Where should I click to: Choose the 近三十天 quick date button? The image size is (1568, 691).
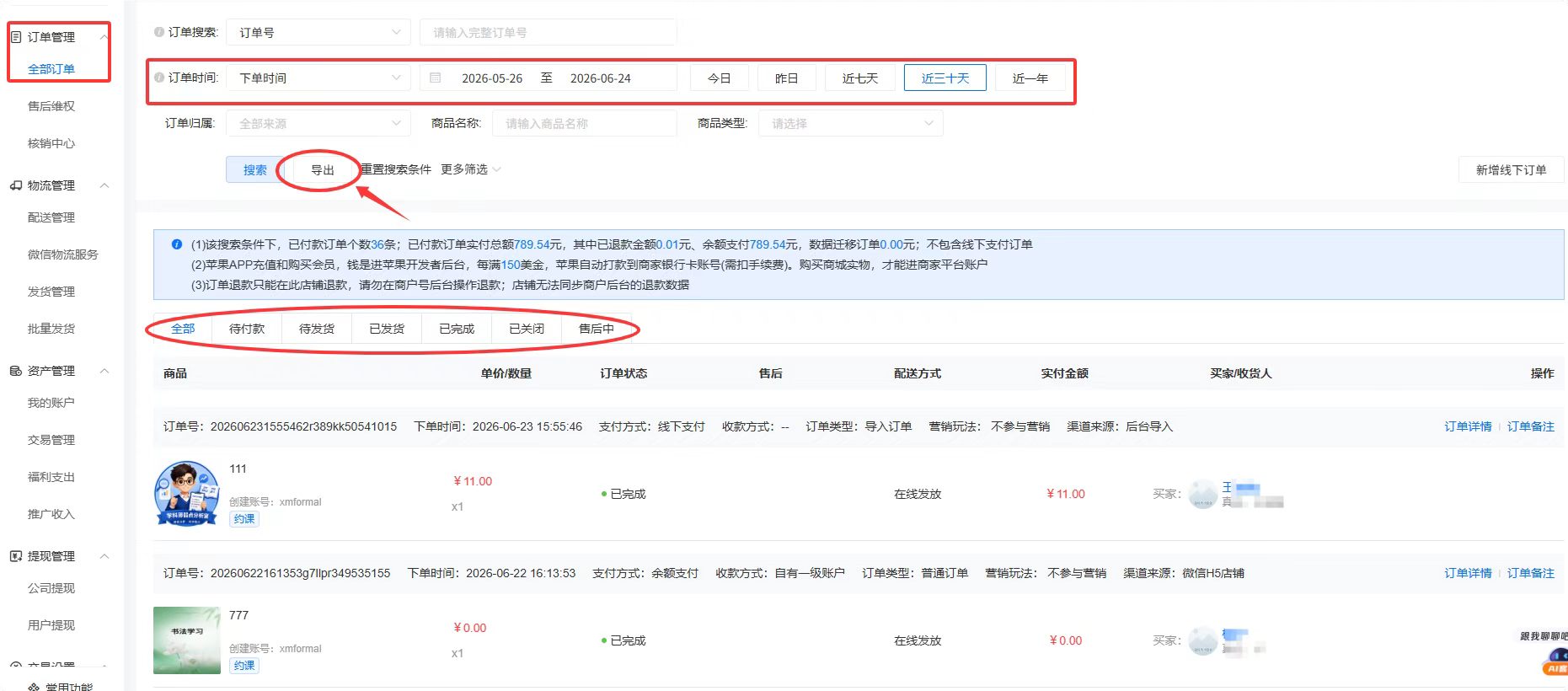click(945, 78)
